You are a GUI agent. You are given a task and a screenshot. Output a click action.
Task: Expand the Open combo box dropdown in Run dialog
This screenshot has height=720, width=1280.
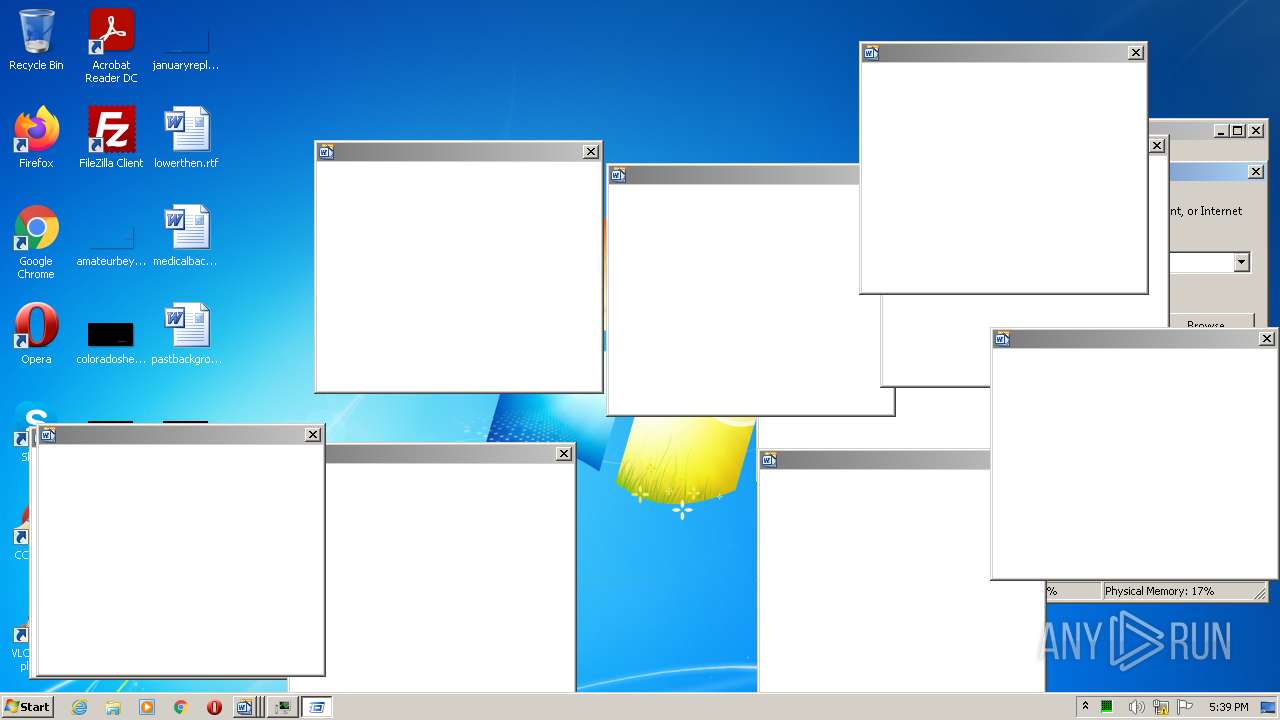(x=1241, y=262)
